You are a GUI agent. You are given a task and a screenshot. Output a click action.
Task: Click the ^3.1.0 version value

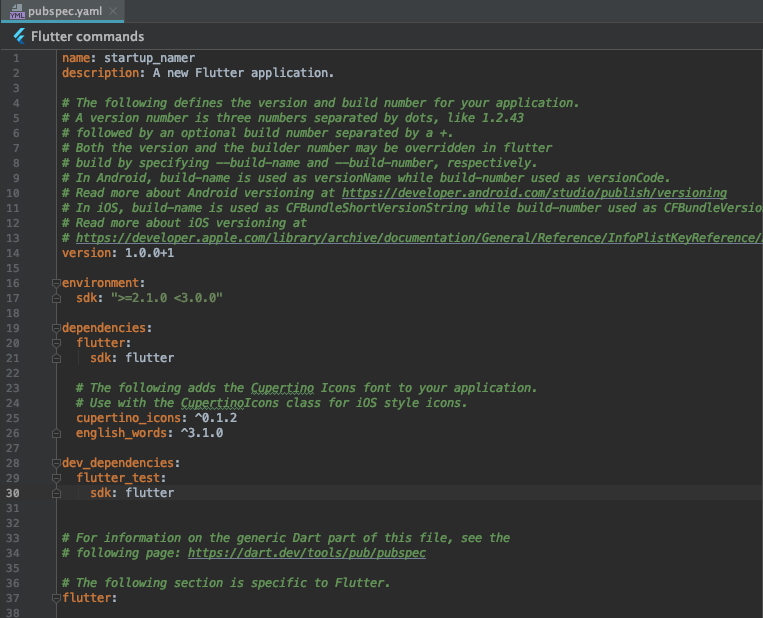pos(202,433)
